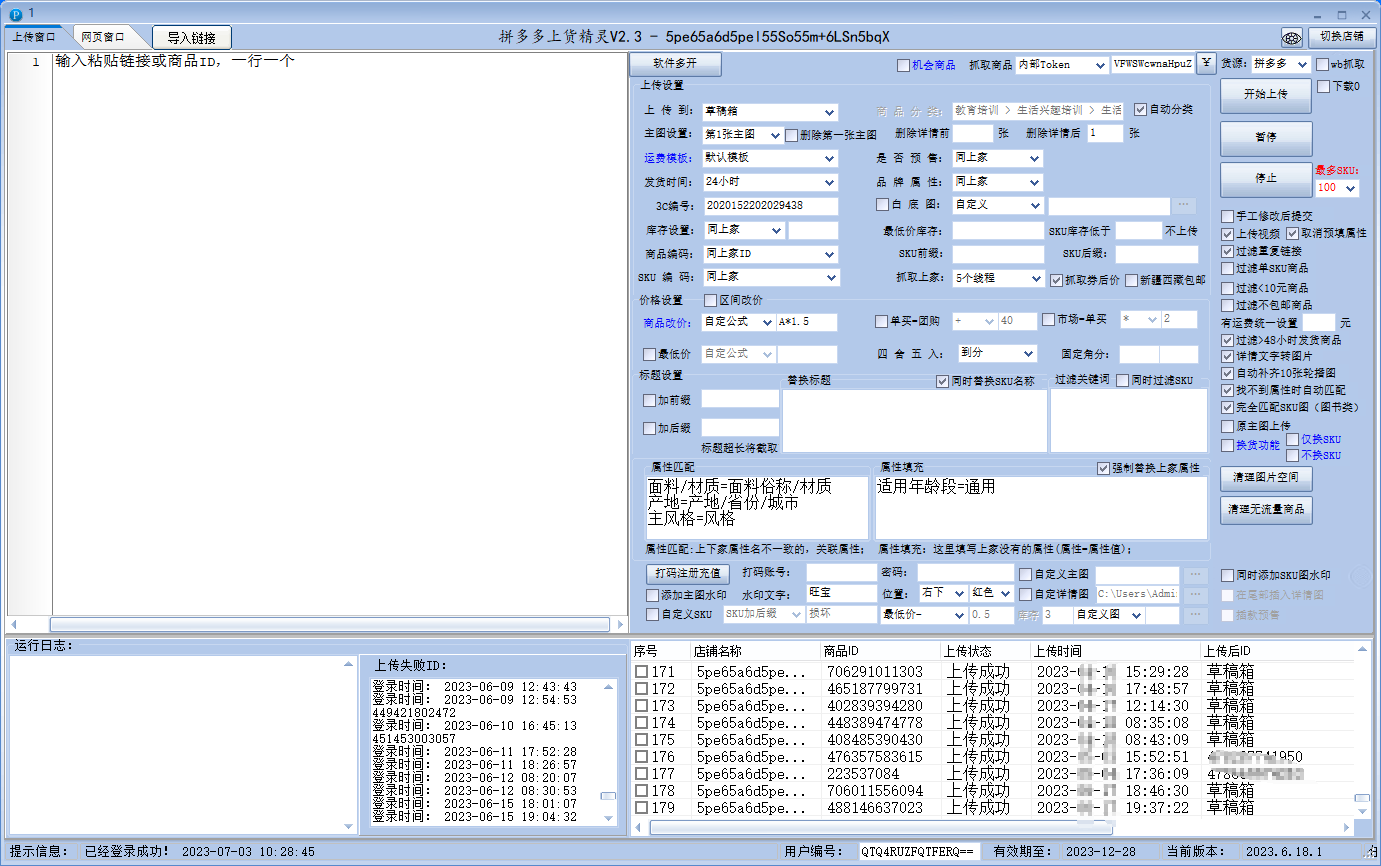Viewport: 1381px width, 866px height.
Task: Click the blue P app icon in title bar
Action: (x=15, y=14)
